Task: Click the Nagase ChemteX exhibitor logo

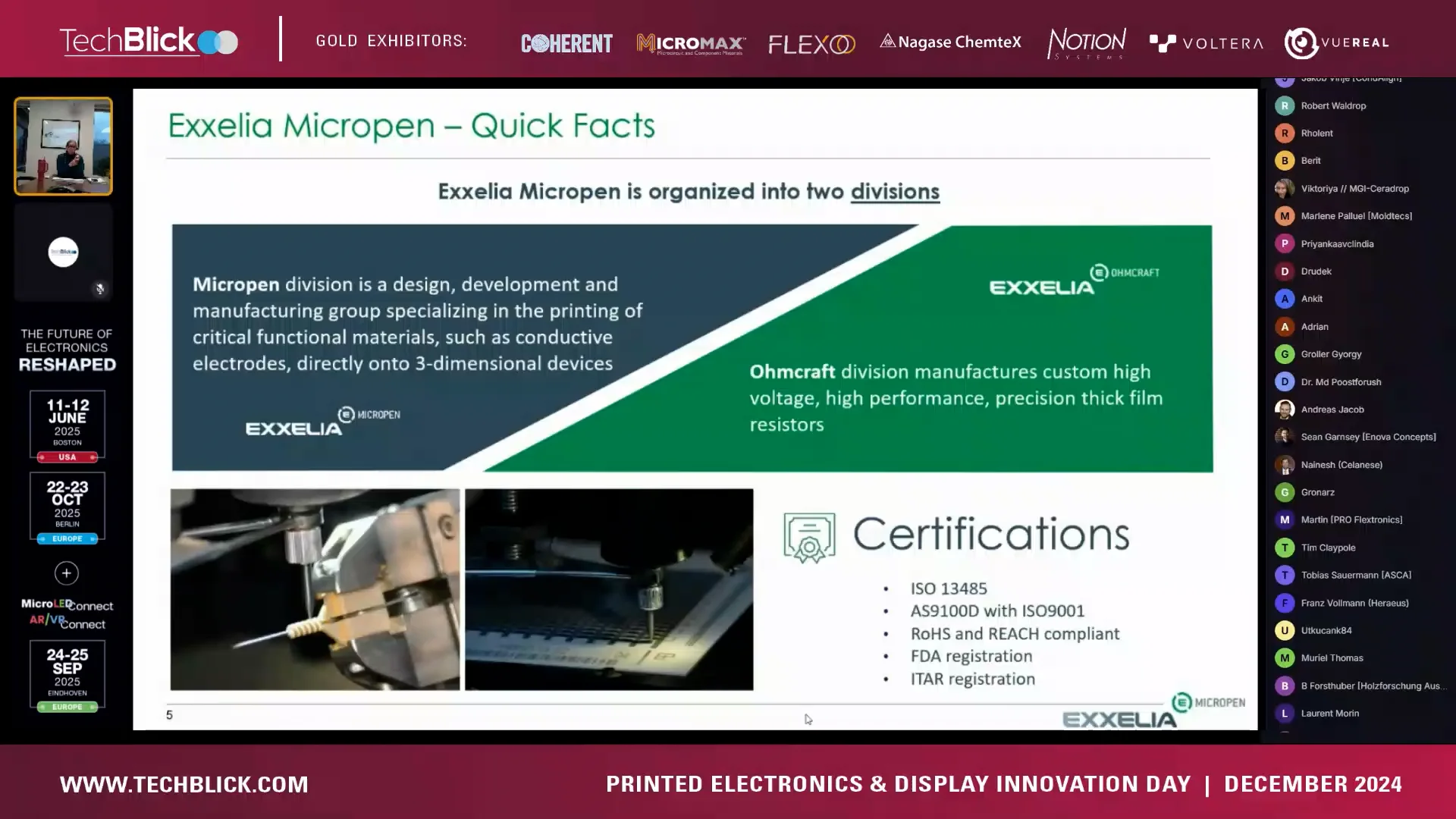Action: (x=950, y=42)
